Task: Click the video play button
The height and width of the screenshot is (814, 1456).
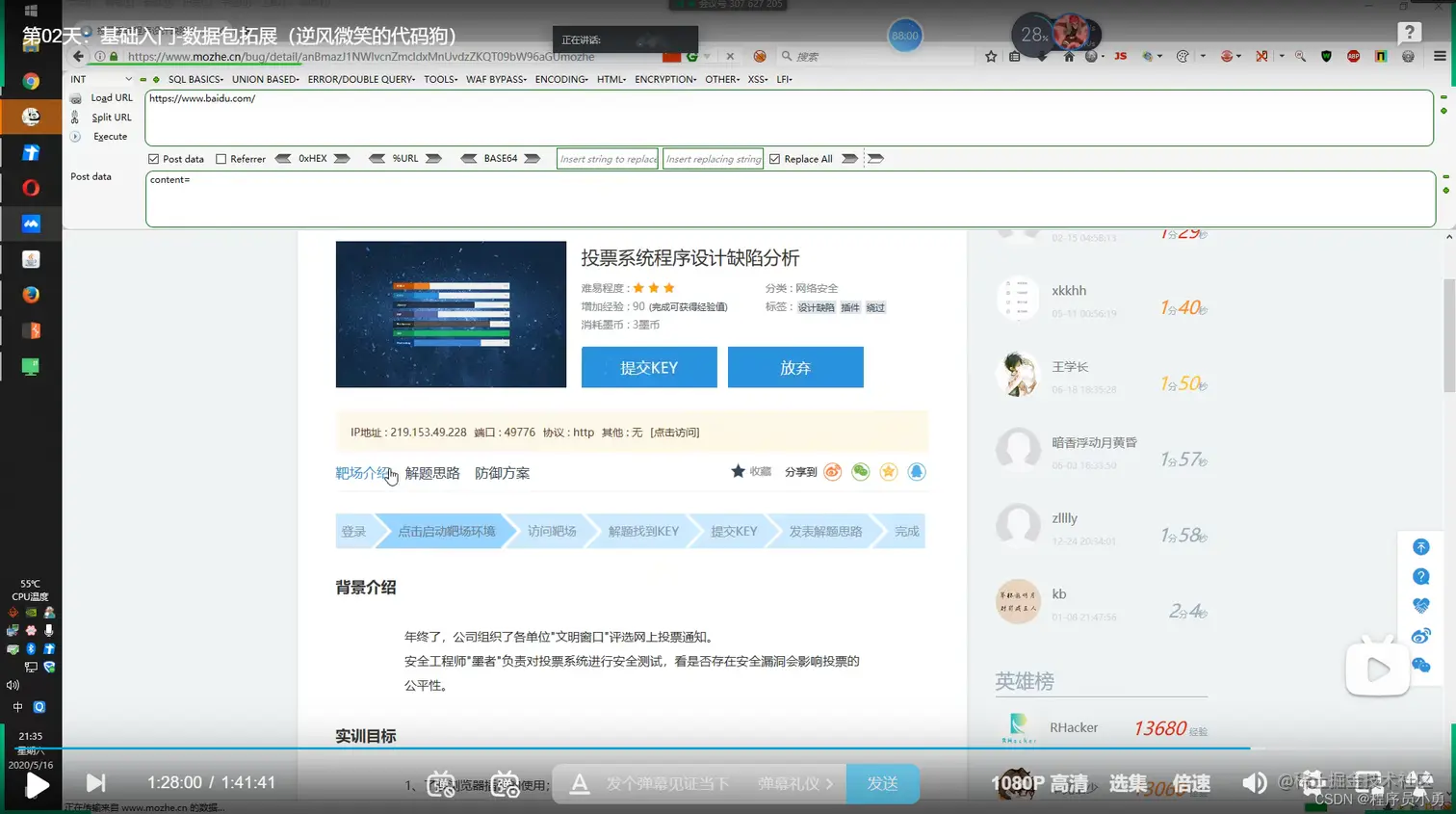Action: [x=37, y=786]
